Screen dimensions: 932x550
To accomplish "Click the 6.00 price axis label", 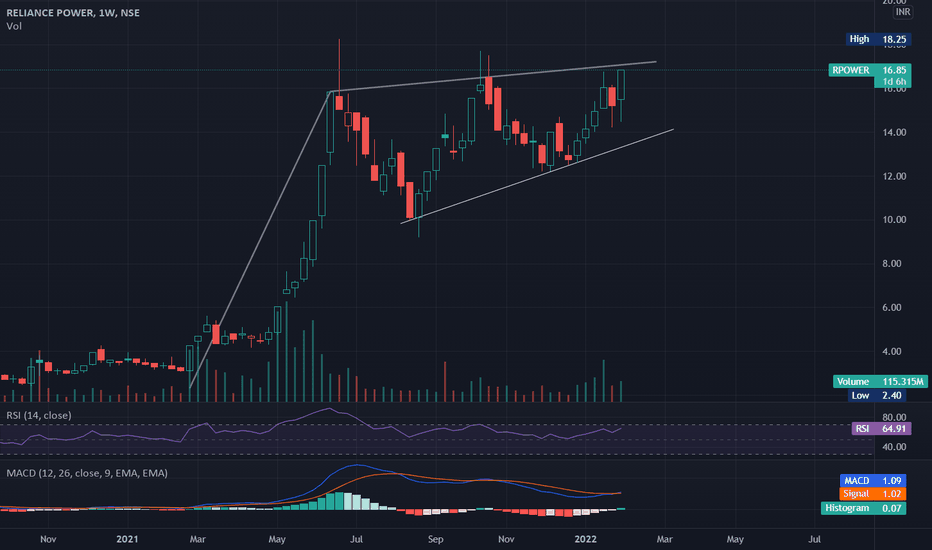I will point(892,308).
